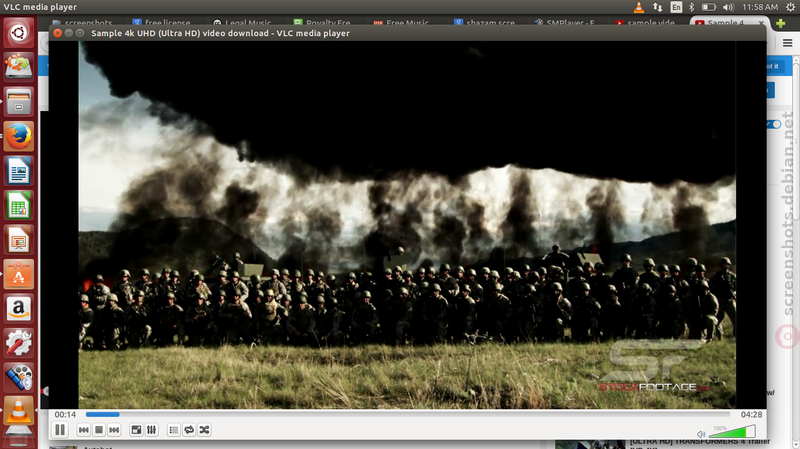Open keyboard language En indicator

pos(676,7)
